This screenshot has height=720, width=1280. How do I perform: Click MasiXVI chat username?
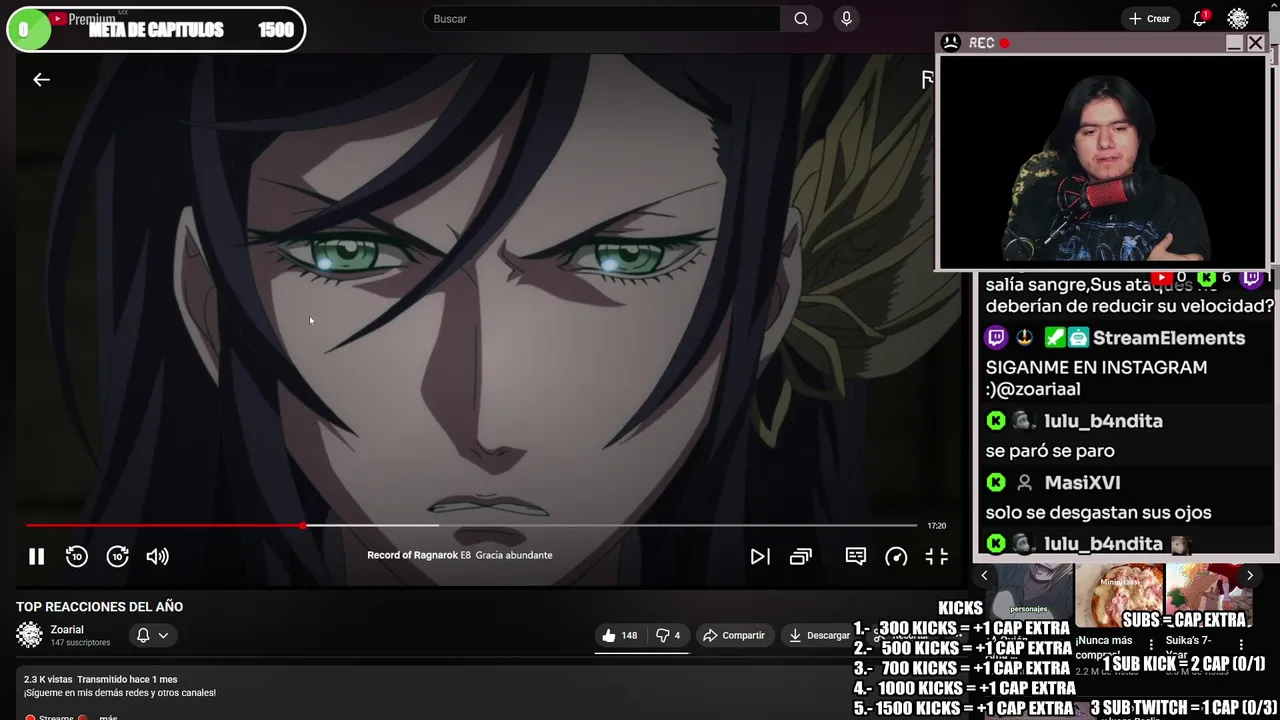[x=1082, y=483]
